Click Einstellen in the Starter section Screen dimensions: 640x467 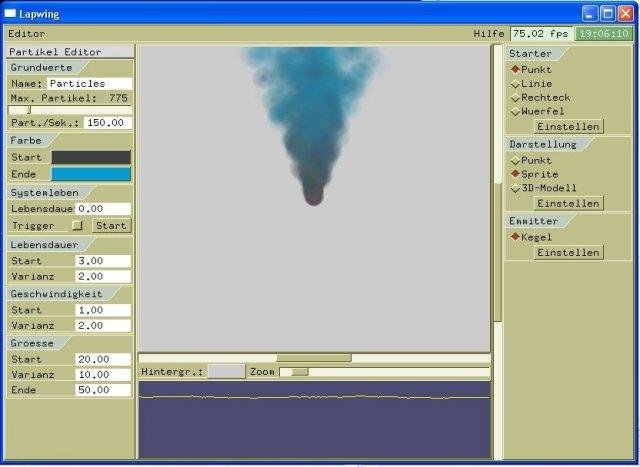point(569,127)
